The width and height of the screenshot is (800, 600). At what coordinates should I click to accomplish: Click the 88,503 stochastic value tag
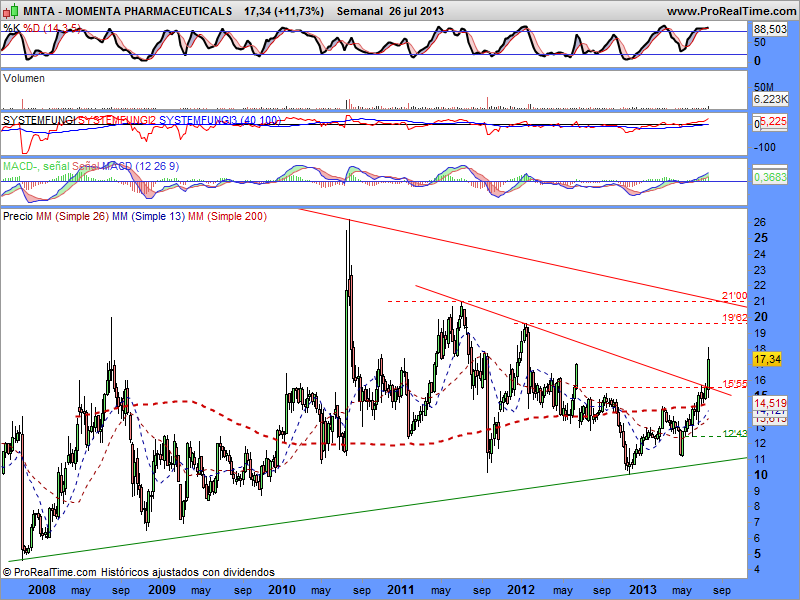[770, 30]
